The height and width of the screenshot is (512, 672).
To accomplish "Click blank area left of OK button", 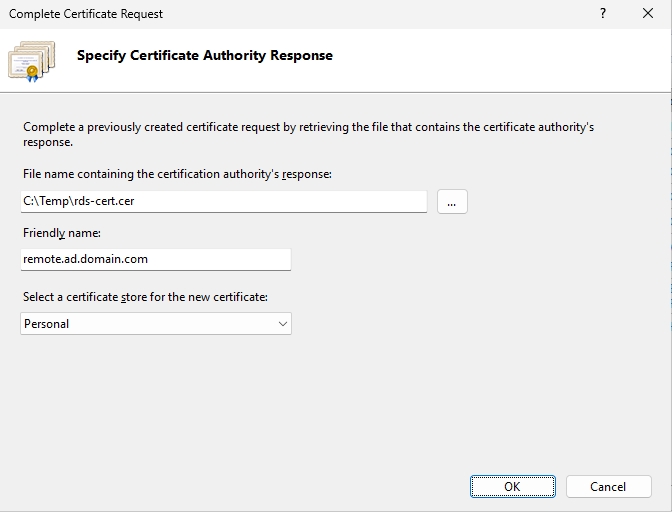I will pyautogui.click(x=300, y=487).
